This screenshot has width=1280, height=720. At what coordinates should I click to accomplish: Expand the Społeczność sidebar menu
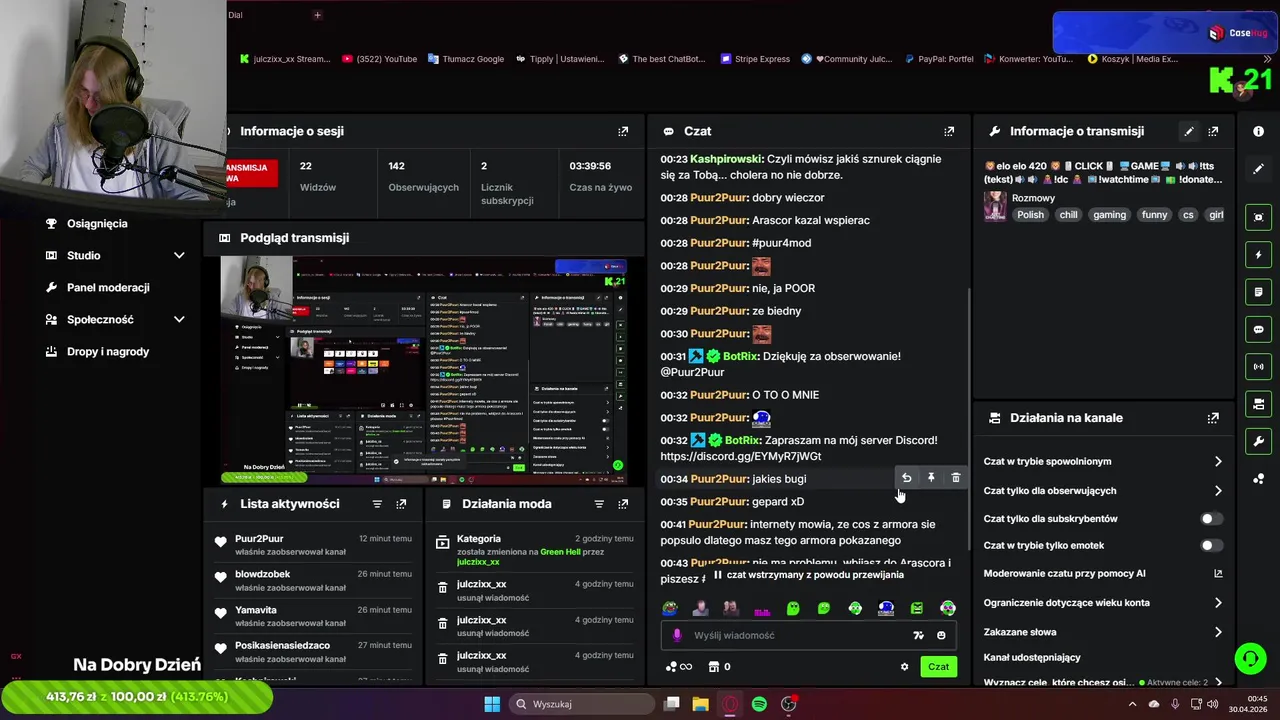click(179, 320)
